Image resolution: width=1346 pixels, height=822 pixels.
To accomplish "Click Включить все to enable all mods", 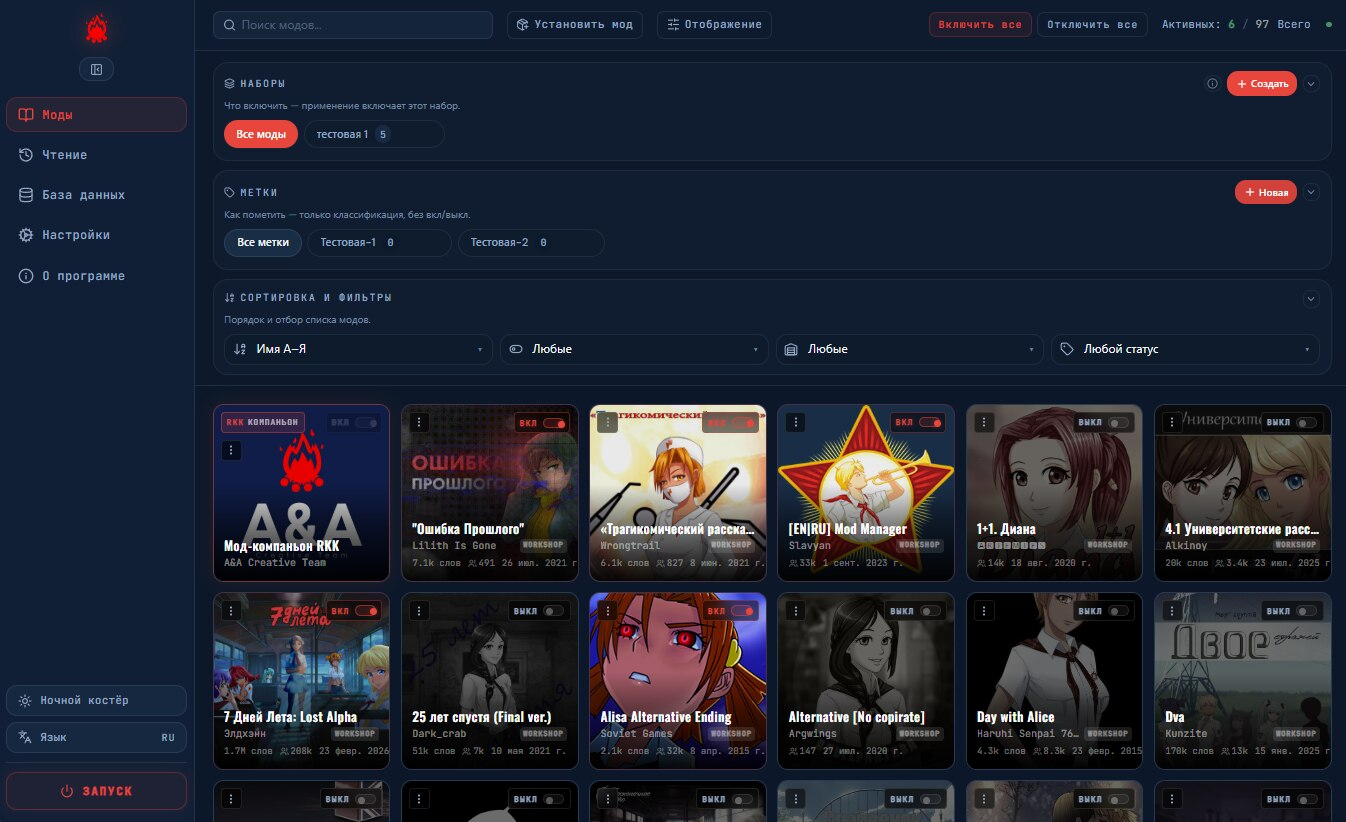I will pyautogui.click(x=980, y=25).
